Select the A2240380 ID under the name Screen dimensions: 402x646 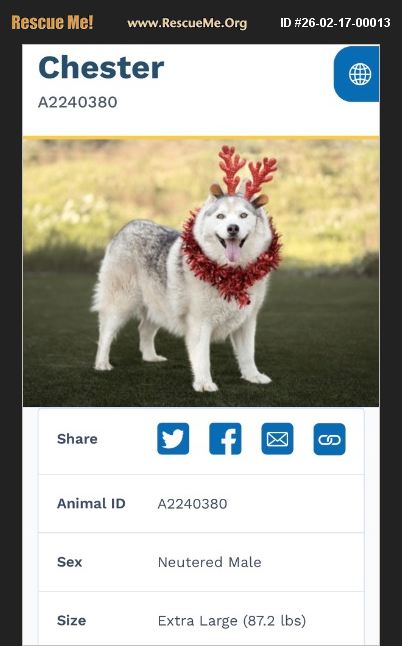coord(77,102)
